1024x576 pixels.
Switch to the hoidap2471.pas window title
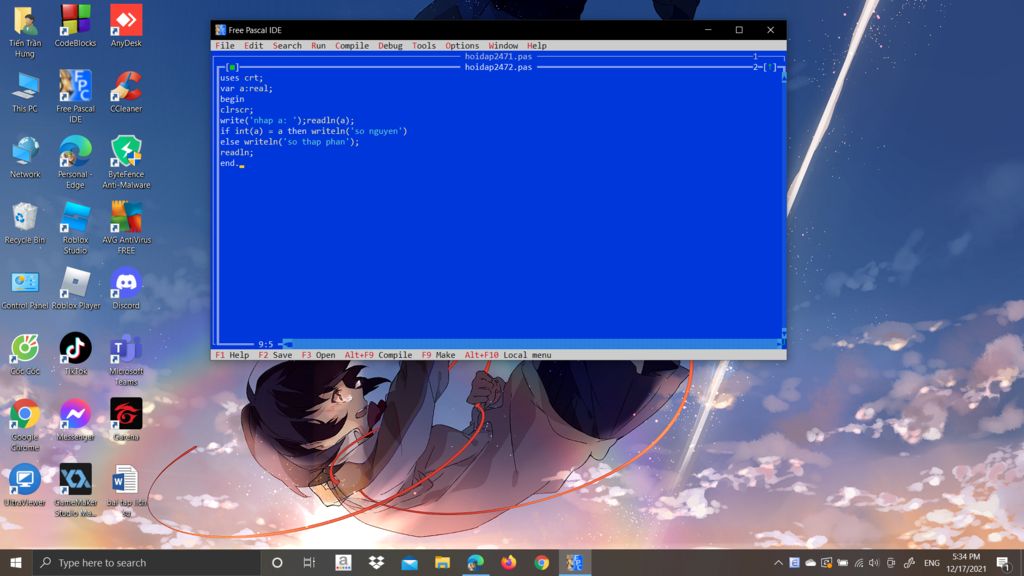[x=498, y=57]
